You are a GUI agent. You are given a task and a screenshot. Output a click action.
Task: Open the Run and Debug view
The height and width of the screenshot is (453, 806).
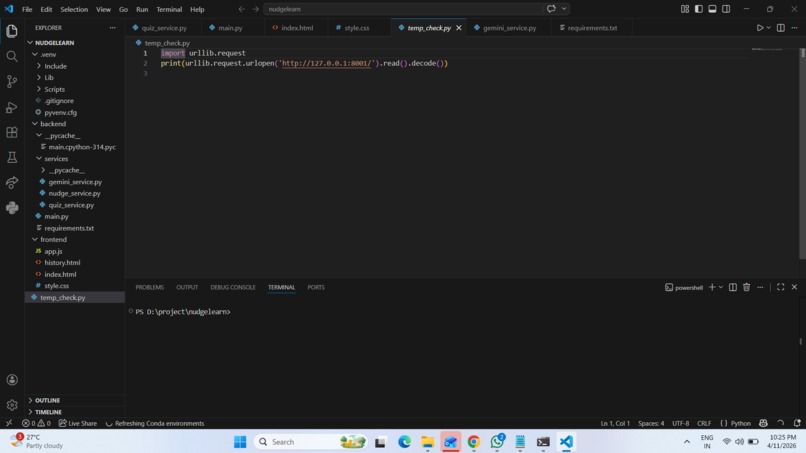click(x=12, y=107)
